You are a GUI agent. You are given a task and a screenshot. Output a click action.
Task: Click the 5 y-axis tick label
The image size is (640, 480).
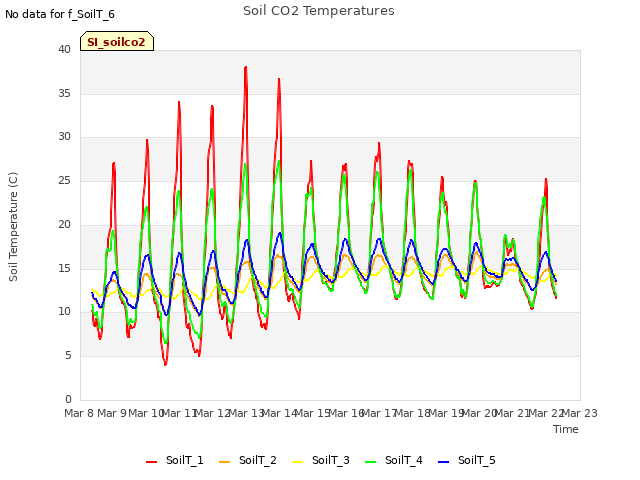[68, 356]
